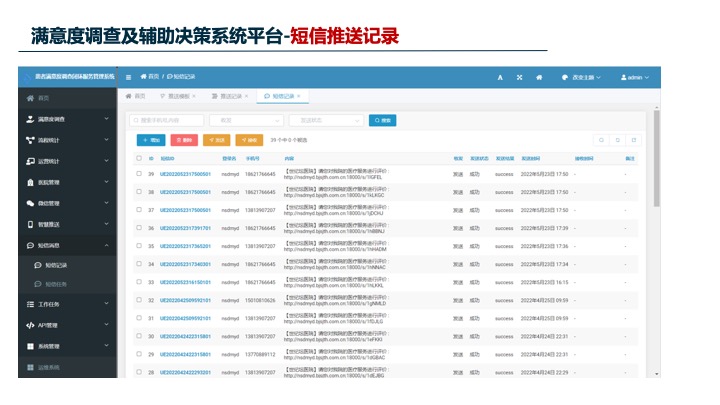The image size is (720, 405).
Task: Click the system logo icon atop sidebar
Action: point(27,77)
